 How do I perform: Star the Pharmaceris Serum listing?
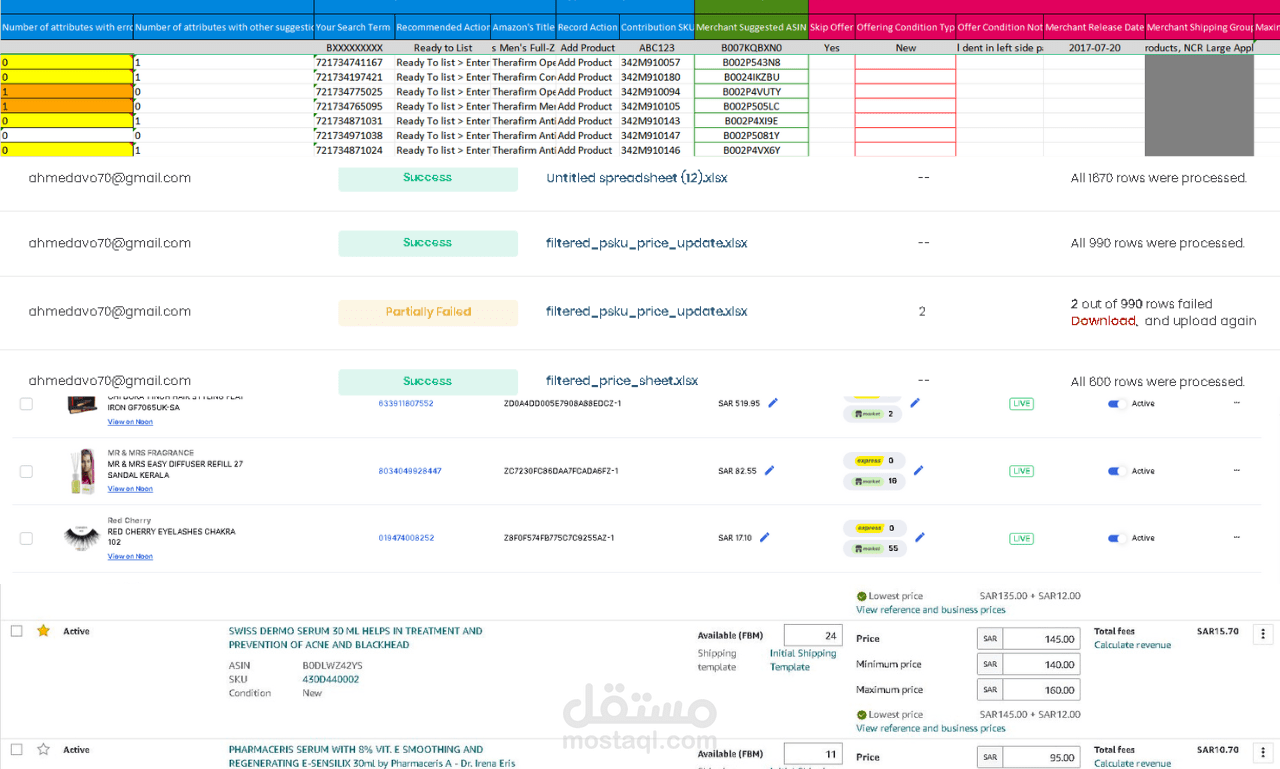pyautogui.click(x=43, y=749)
